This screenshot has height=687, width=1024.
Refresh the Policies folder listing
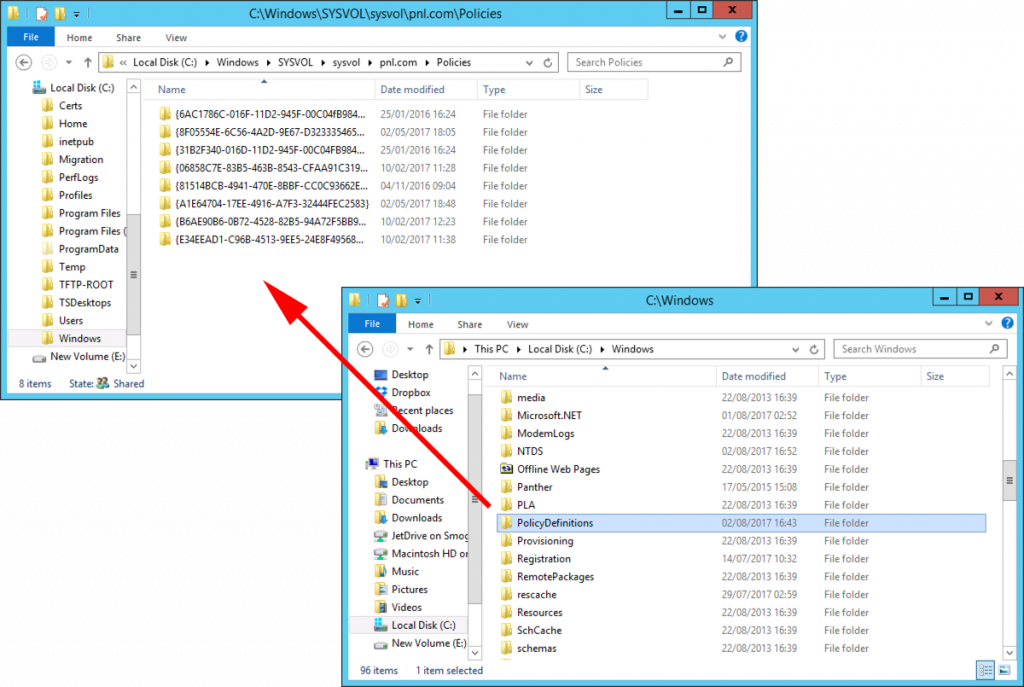tap(546, 62)
